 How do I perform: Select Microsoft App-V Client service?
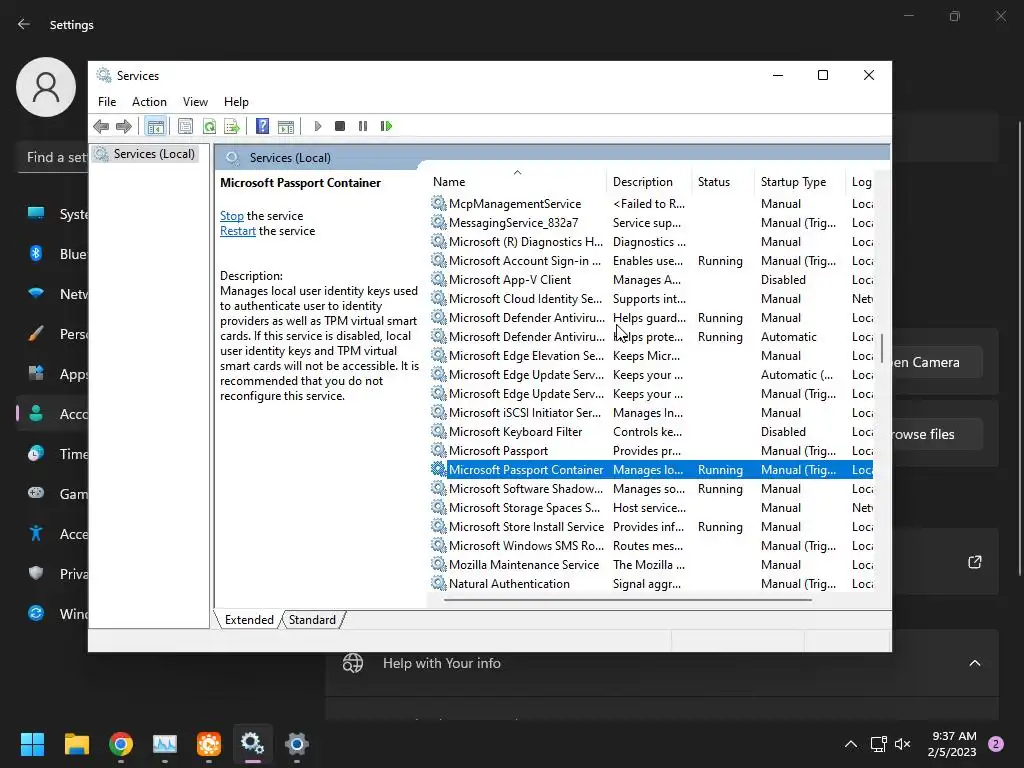click(651, 280)
